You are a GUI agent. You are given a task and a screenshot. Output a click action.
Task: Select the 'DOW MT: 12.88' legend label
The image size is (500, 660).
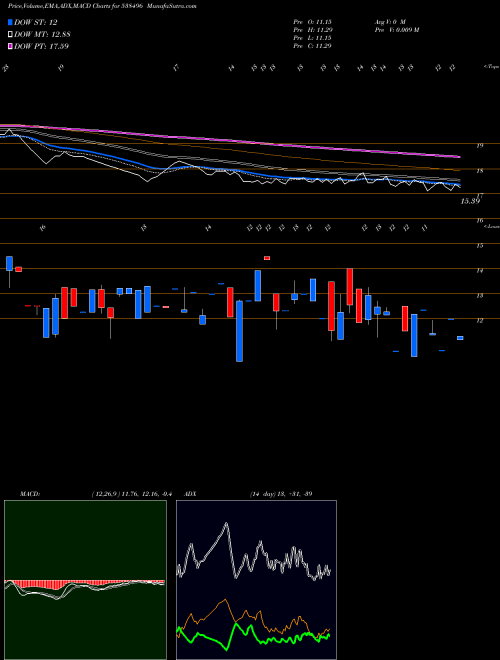coord(42,34)
